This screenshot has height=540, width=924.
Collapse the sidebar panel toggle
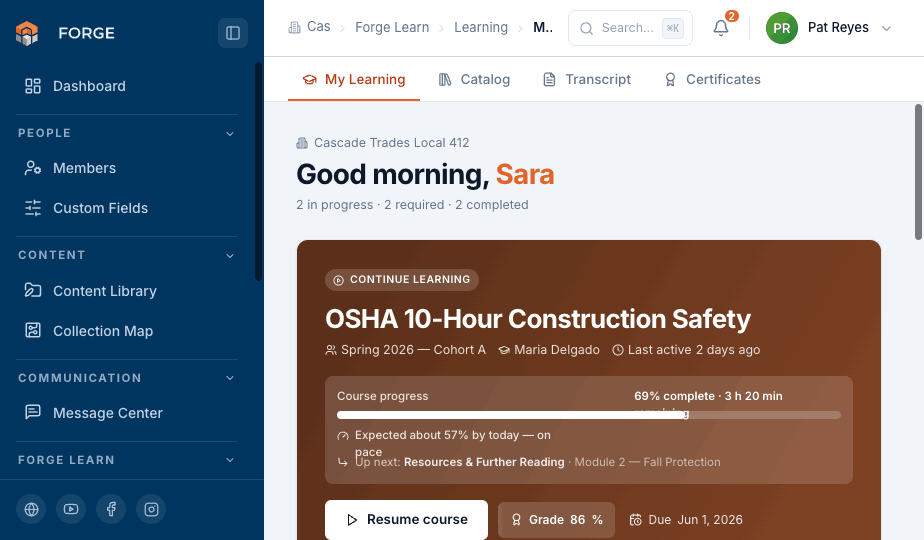[233, 33]
